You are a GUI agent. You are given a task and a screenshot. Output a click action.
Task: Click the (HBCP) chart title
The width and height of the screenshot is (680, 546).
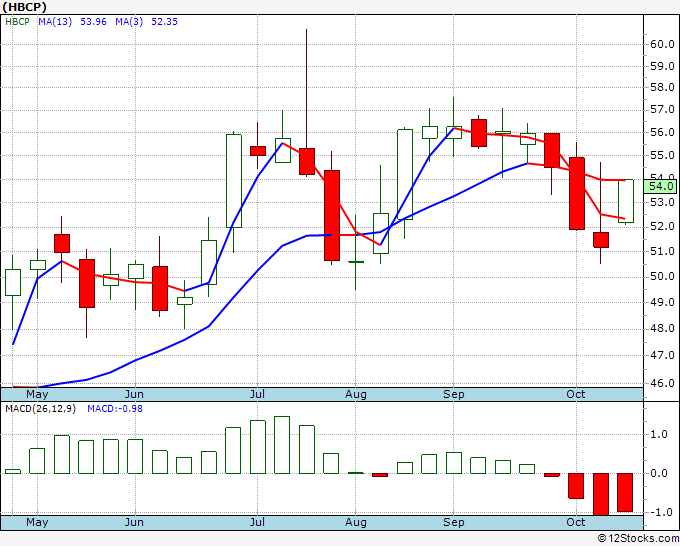[24, 7]
